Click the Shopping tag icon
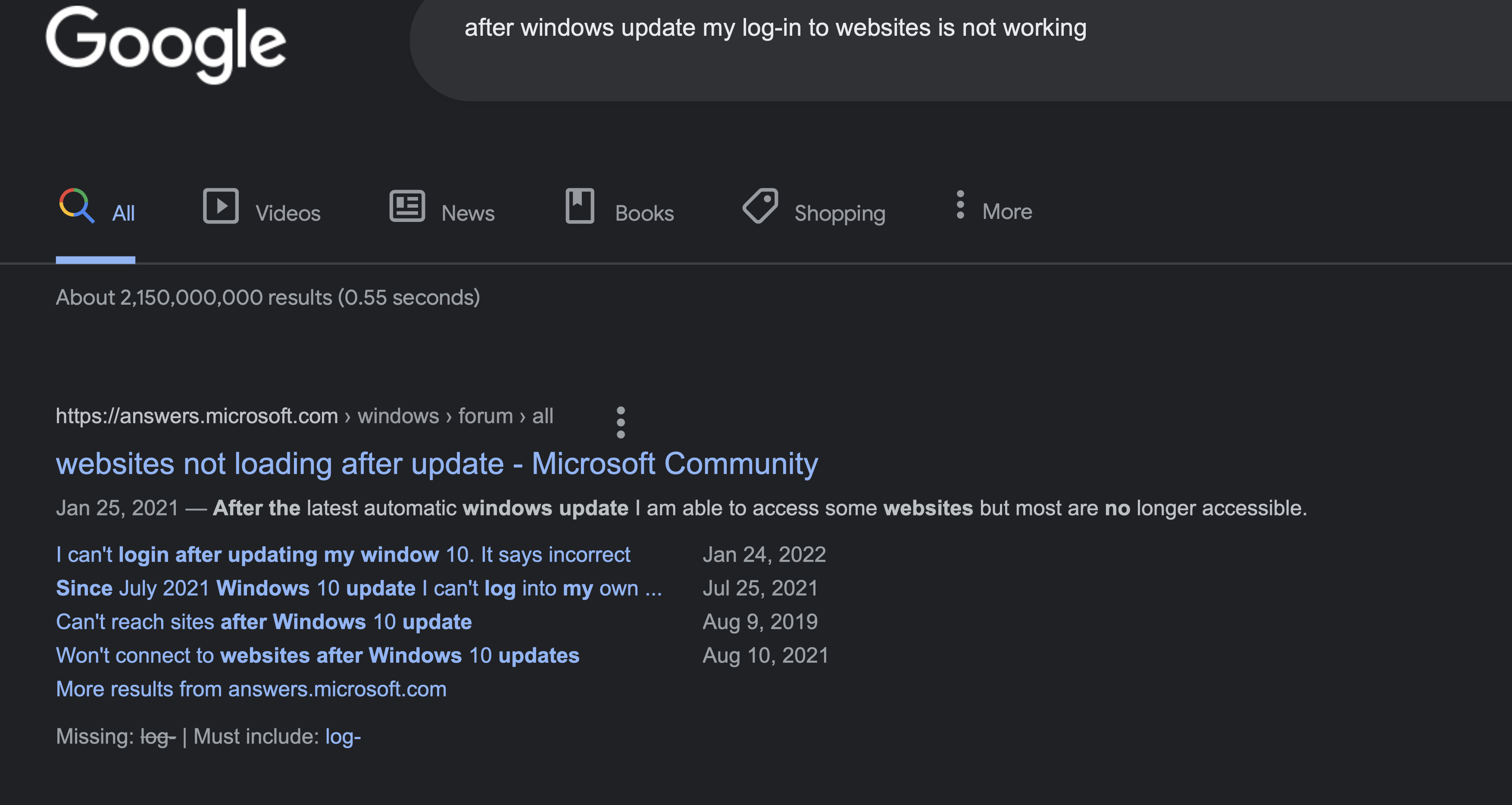Screen dimensions: 1512x805 coord(760,206)
